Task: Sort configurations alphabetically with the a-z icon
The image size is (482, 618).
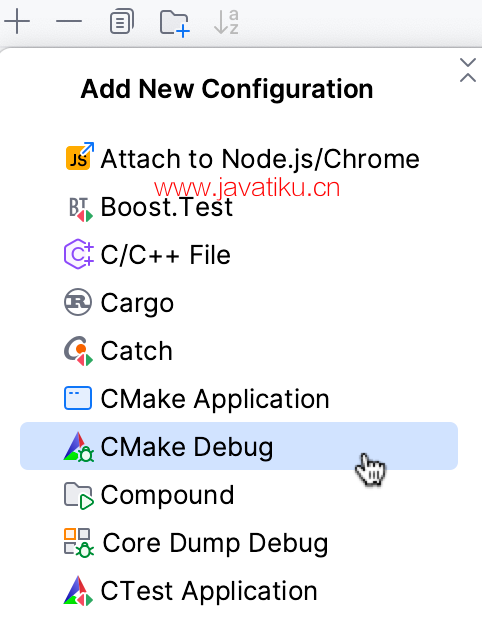Action: (x=226, y=22)
